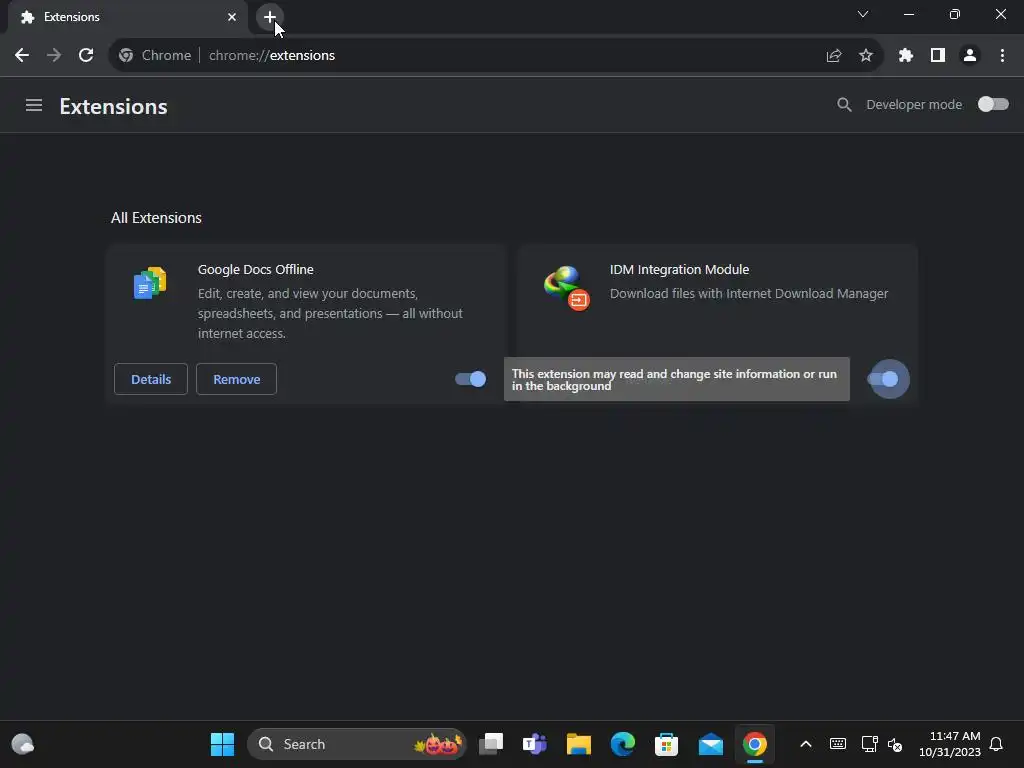The height and width of the screenshot is (768, 1024).
Task: Open Task View on taskbar
Action: pos(491,744)
